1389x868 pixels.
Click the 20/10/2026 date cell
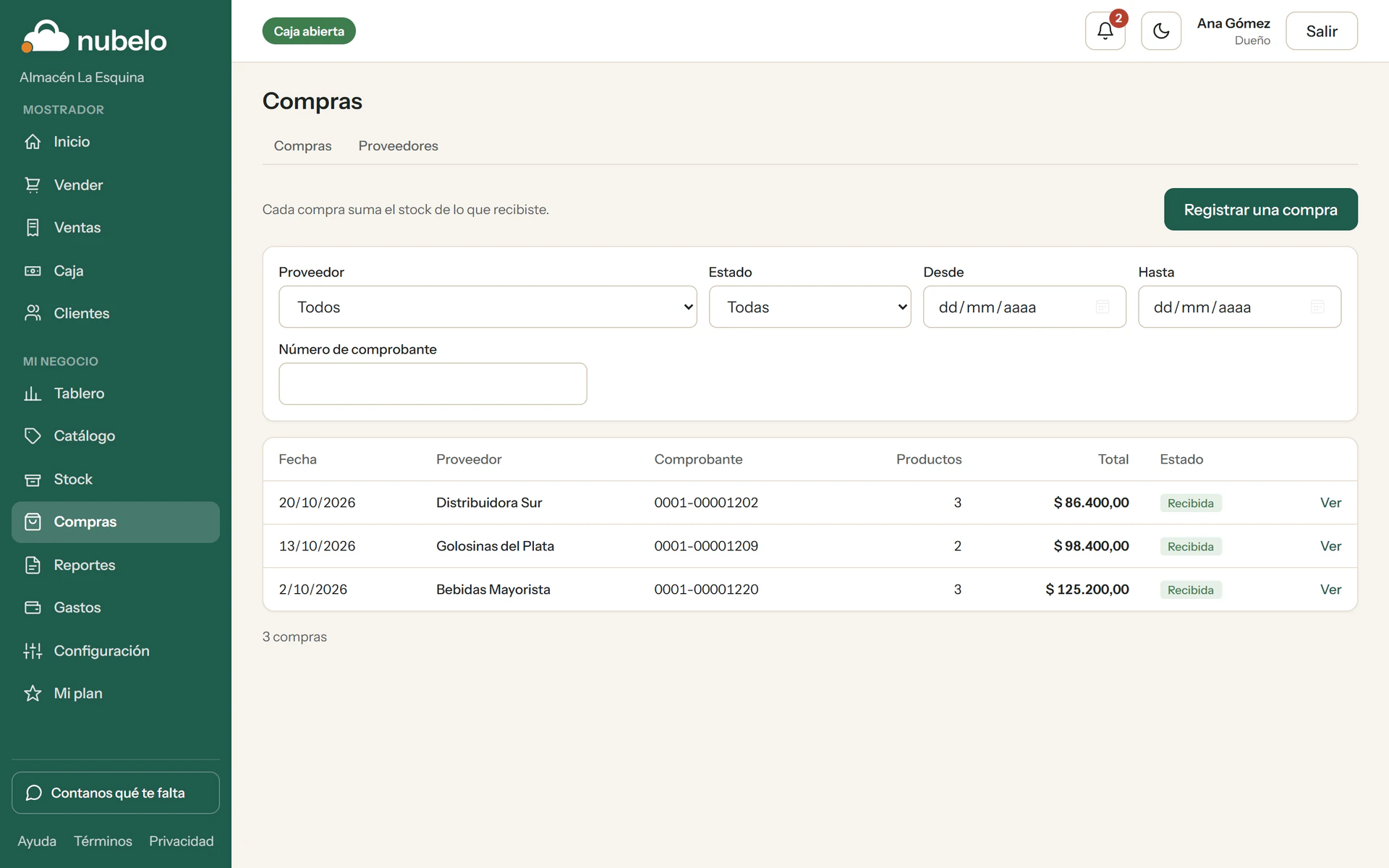[317, 503]
